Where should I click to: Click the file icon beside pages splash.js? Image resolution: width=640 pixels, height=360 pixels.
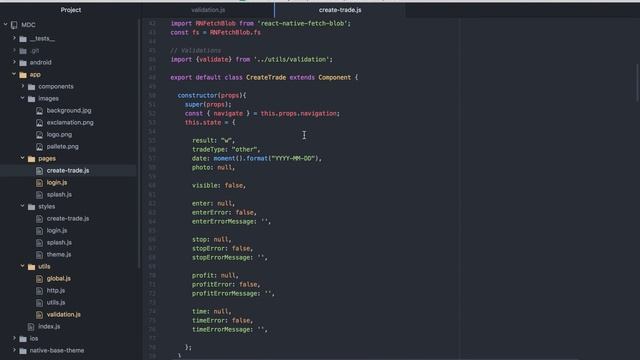(x=39, y=195)
